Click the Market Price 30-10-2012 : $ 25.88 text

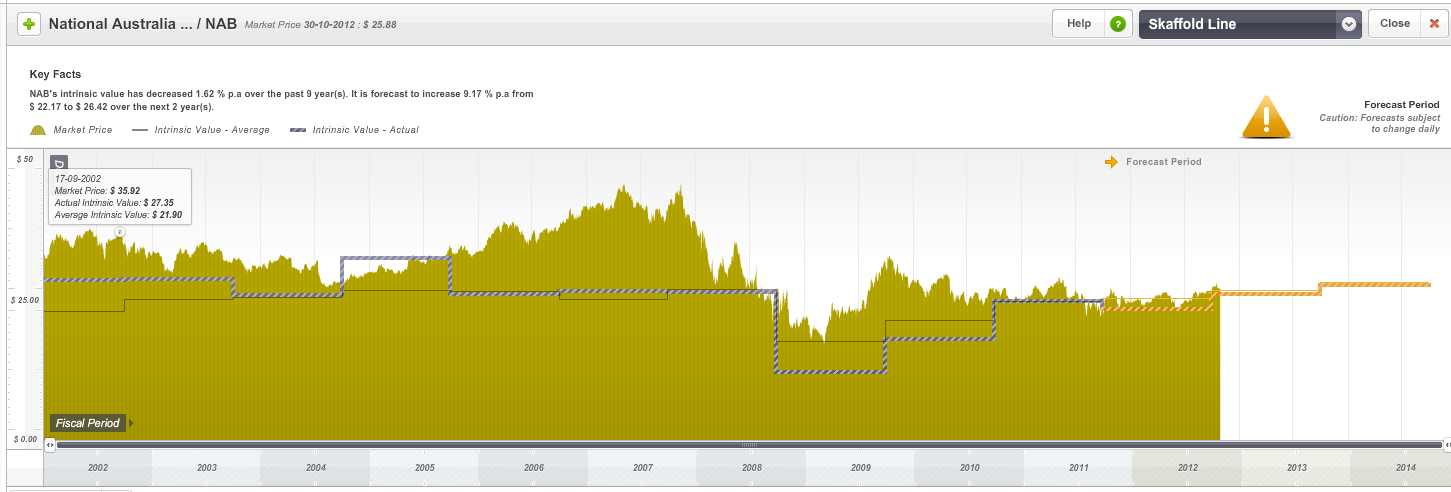coord(320,24)
